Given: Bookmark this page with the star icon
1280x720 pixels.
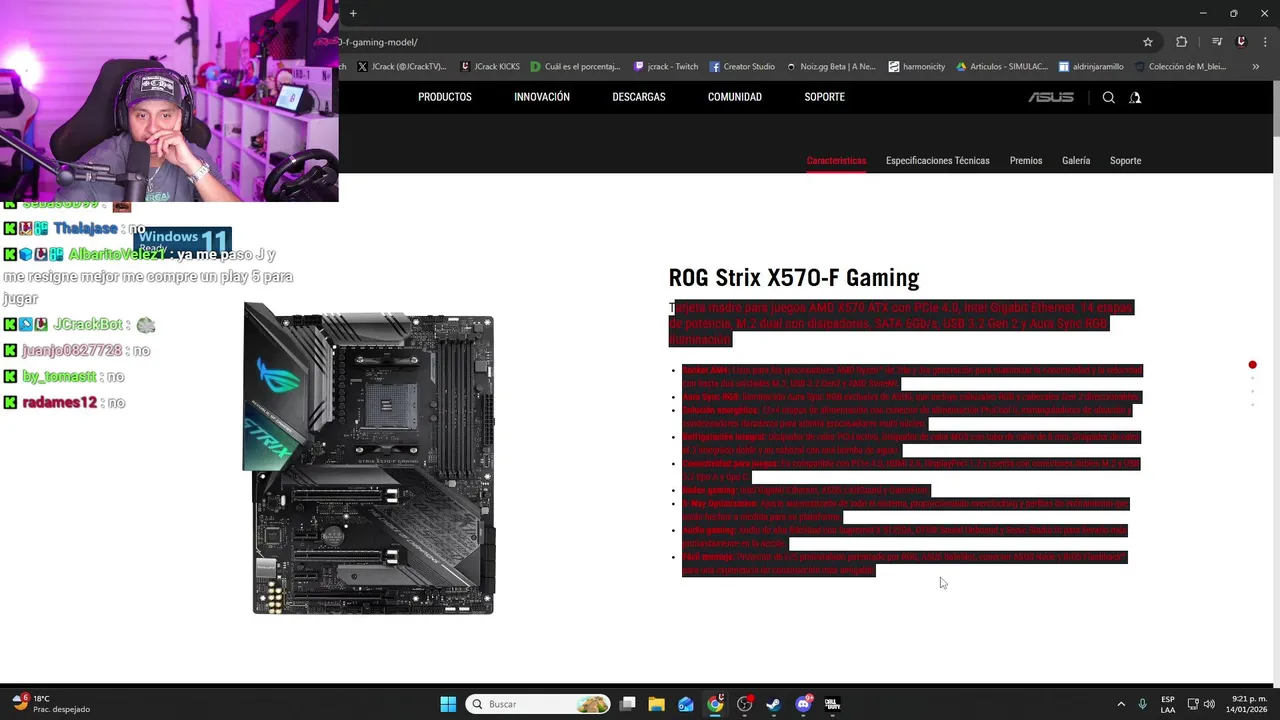Looking at the screenshot, I should coord(1148,42).
